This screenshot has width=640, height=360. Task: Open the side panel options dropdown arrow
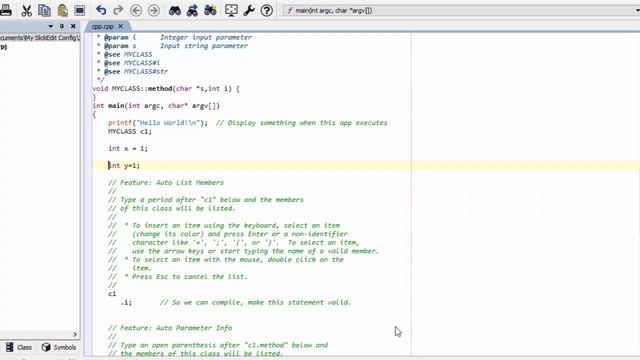(x=51, y=26)
